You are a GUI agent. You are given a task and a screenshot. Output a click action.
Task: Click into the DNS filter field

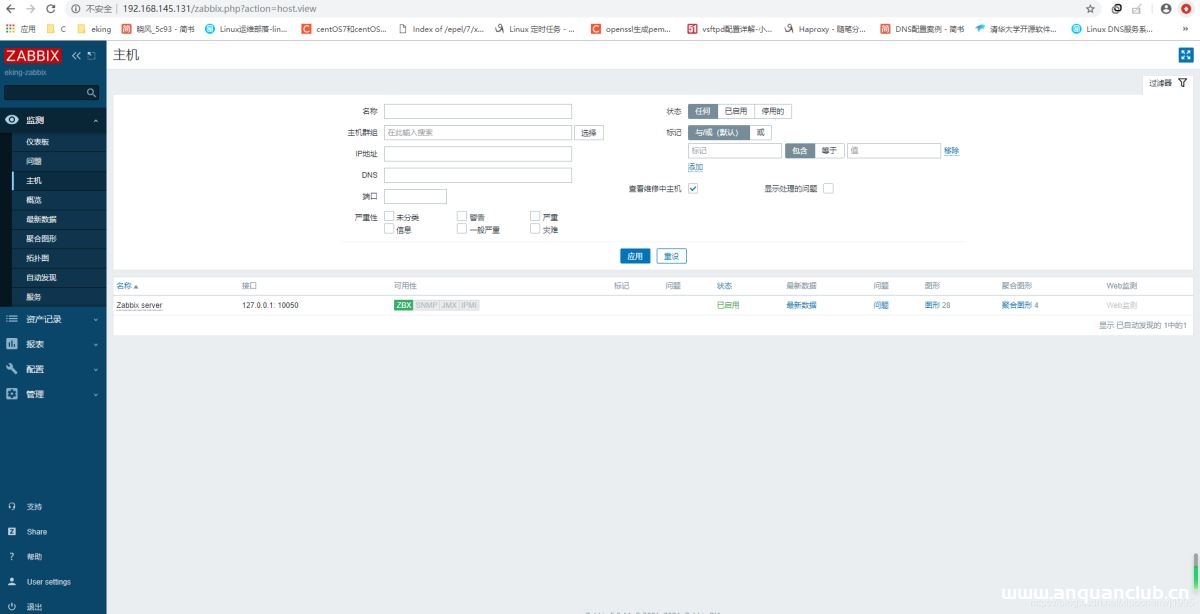tap(478, 175)
